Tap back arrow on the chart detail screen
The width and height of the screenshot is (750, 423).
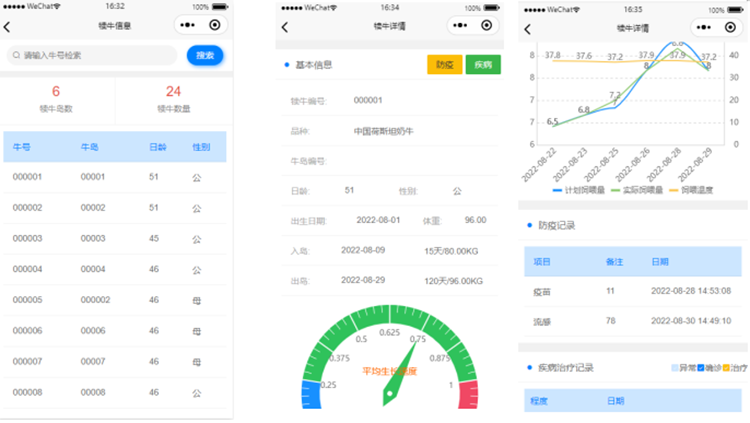[x=527, y=27]
